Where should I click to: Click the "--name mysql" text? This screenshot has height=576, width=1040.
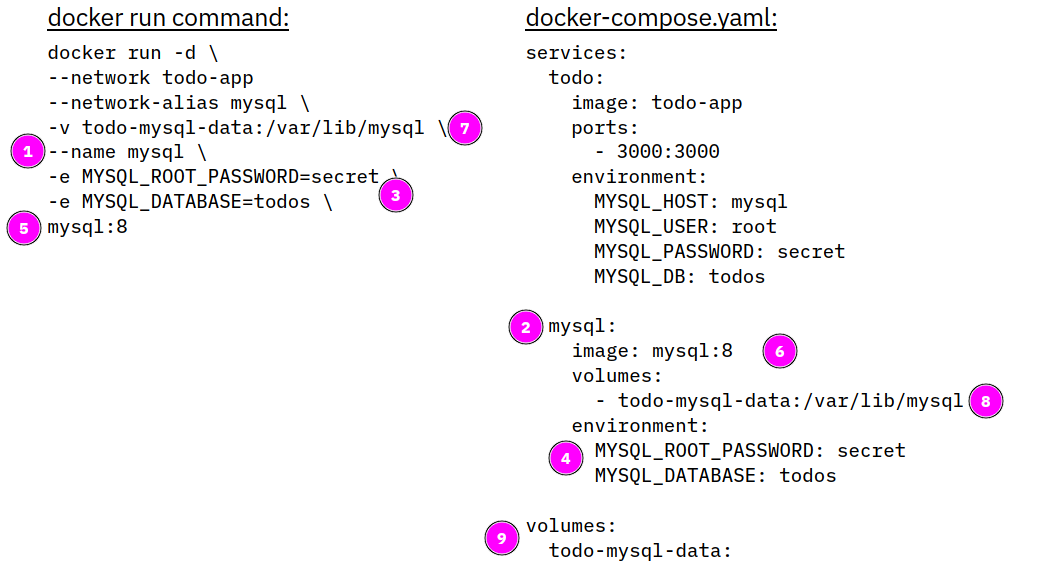coord(126,152)
